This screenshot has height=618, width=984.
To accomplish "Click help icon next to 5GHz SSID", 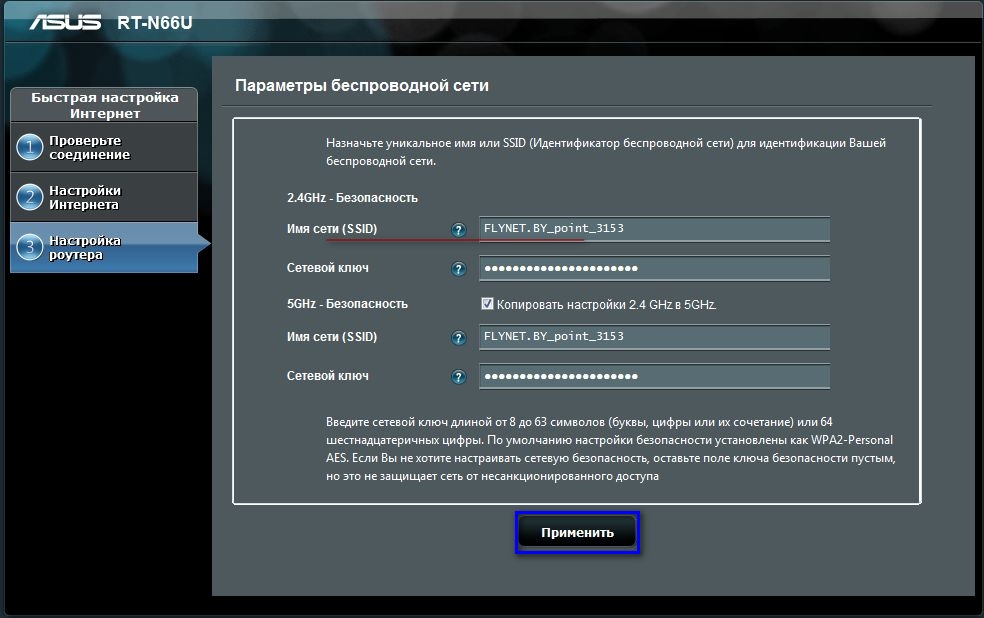I will [459, 338].
